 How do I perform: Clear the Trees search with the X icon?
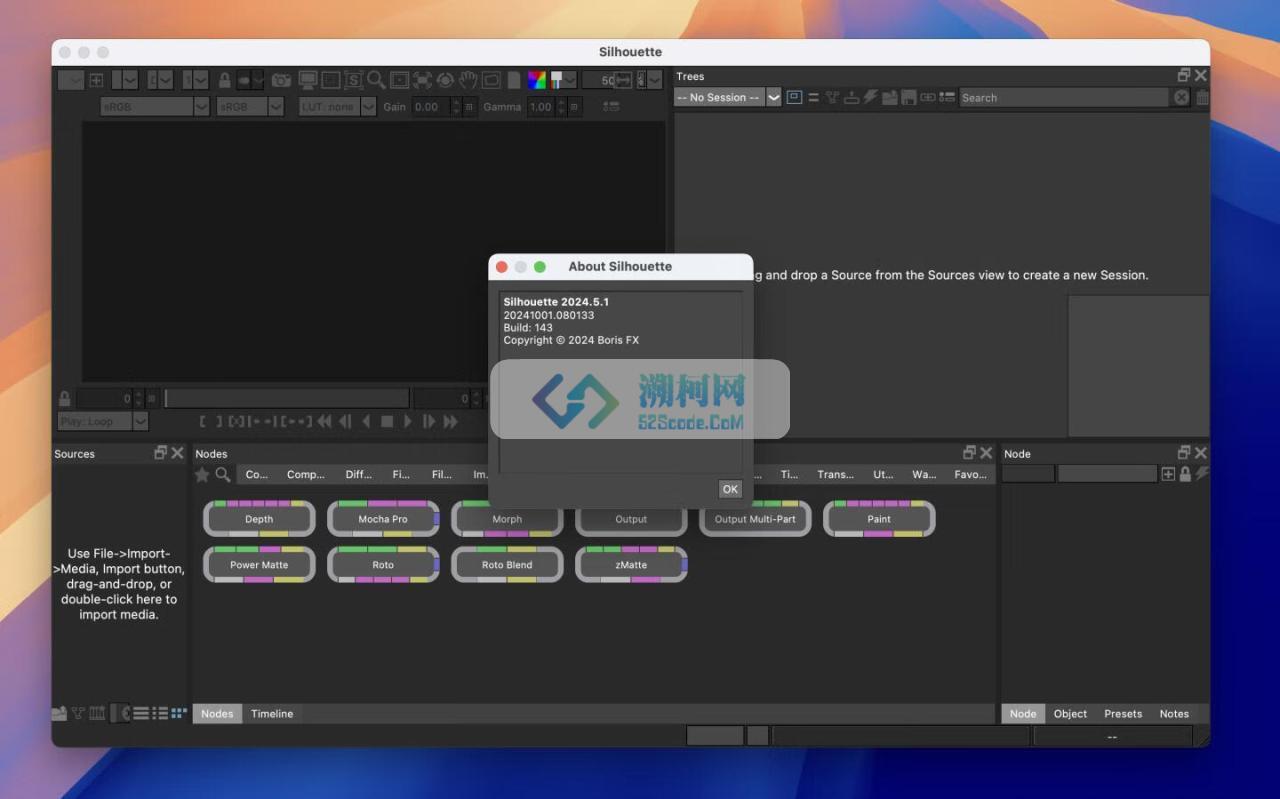[x=1181, y=97]
